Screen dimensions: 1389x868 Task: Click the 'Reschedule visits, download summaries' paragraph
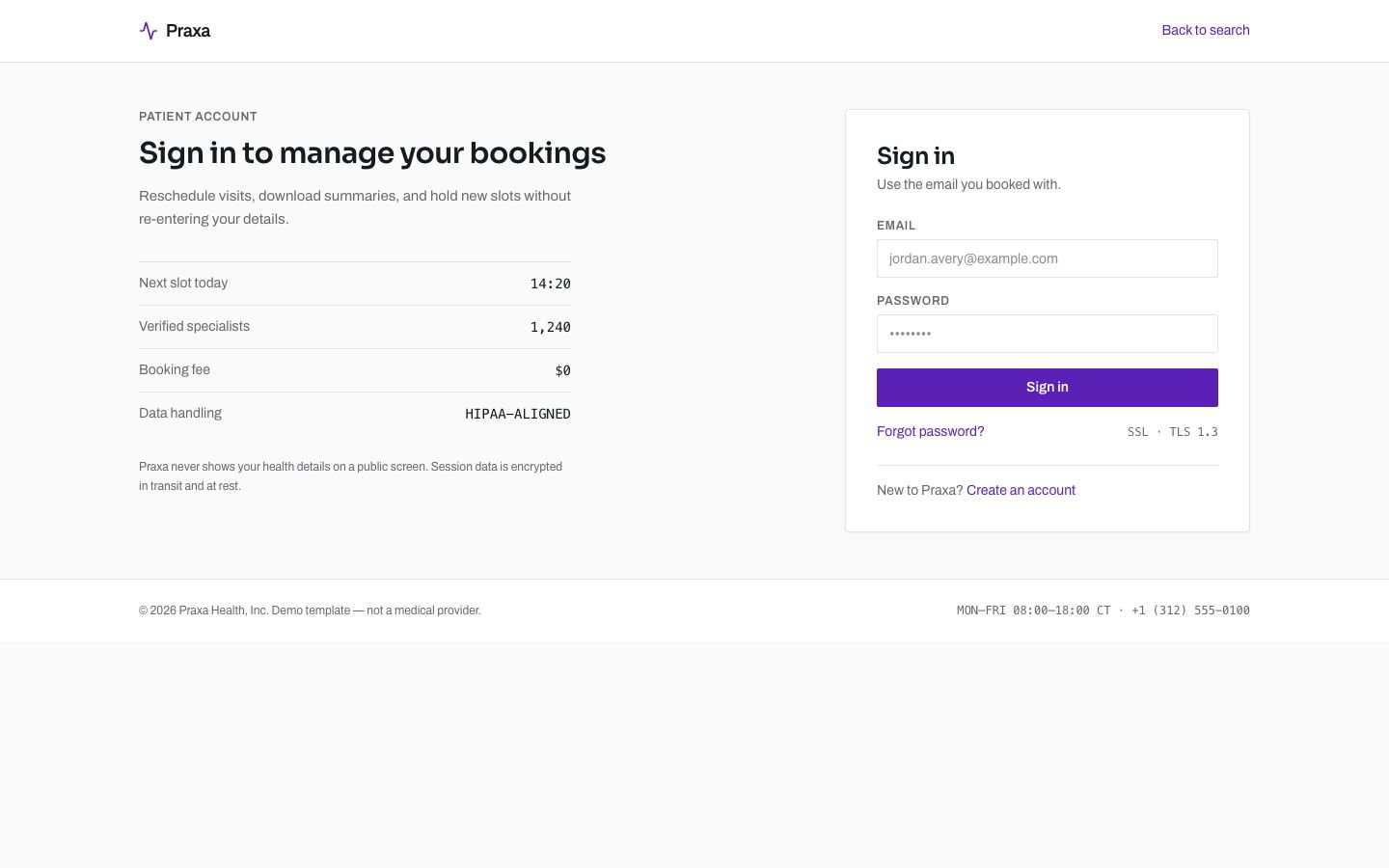[355, 207]
